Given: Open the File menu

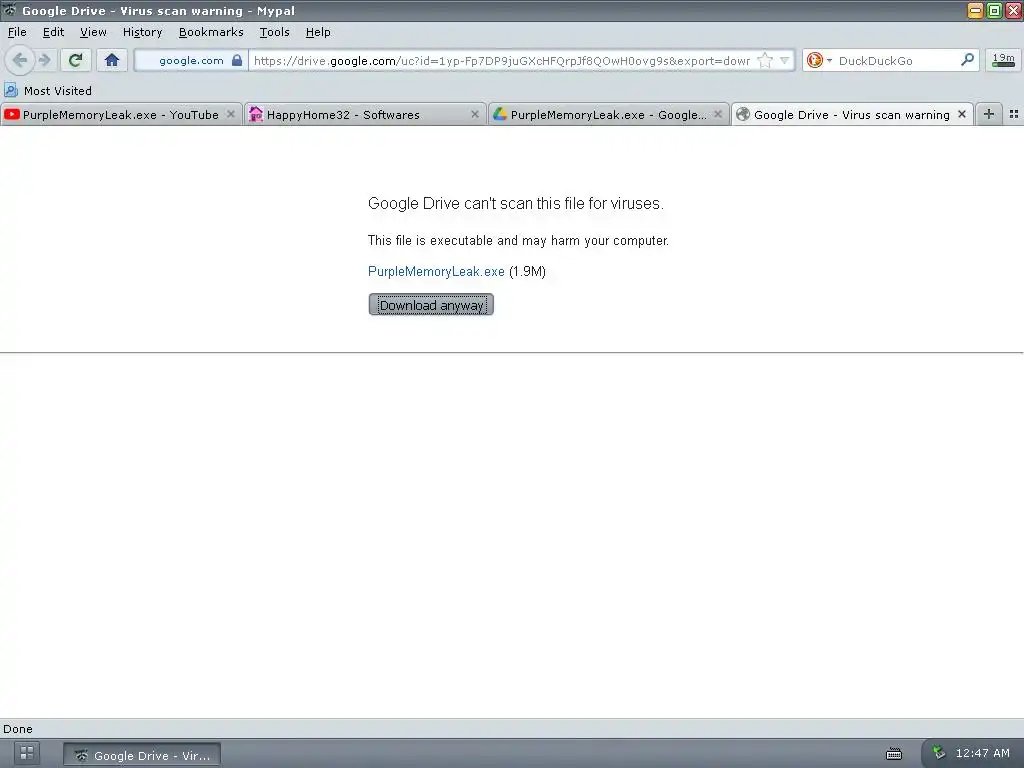Looking at the screenshot, I should pyautogui.click(x=17, y=32).
